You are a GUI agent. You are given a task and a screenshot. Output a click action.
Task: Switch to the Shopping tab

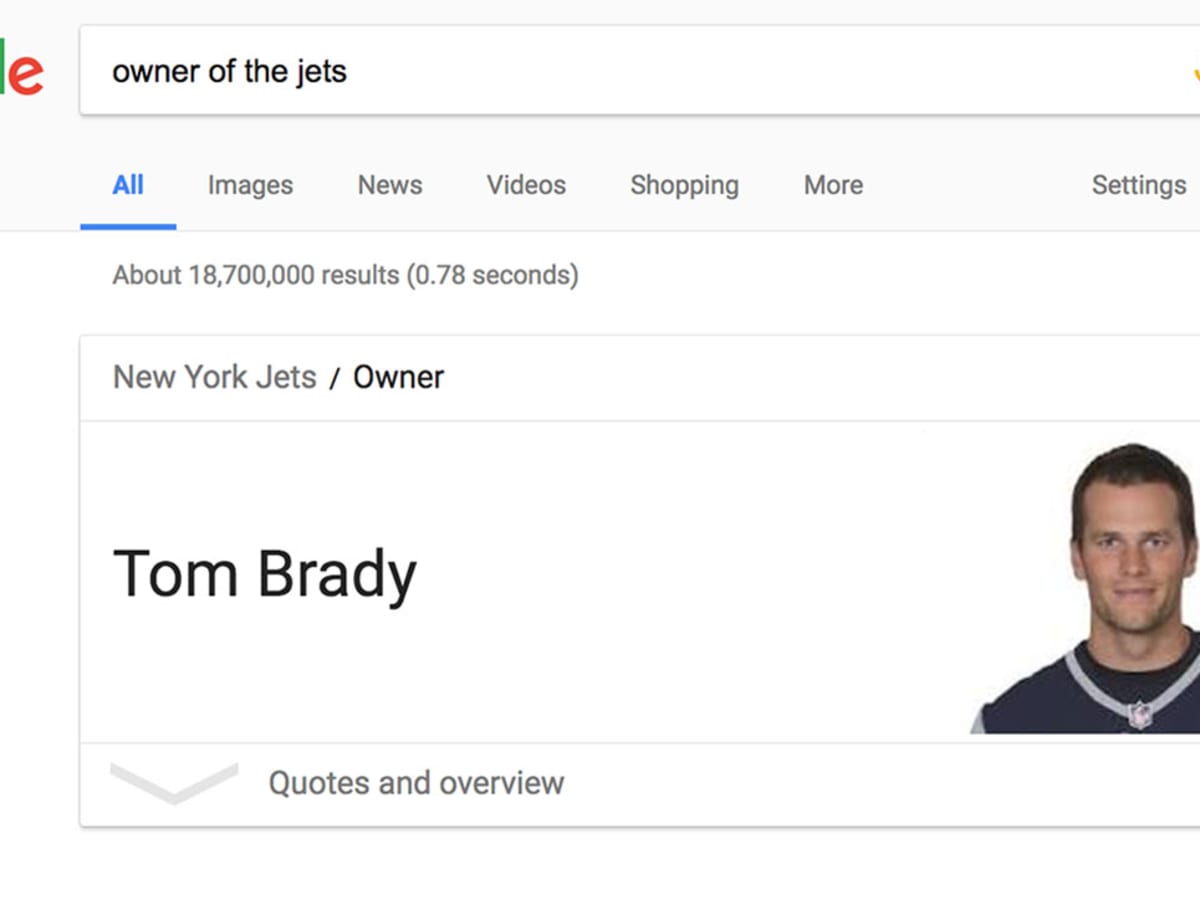[x=684, y=185]
